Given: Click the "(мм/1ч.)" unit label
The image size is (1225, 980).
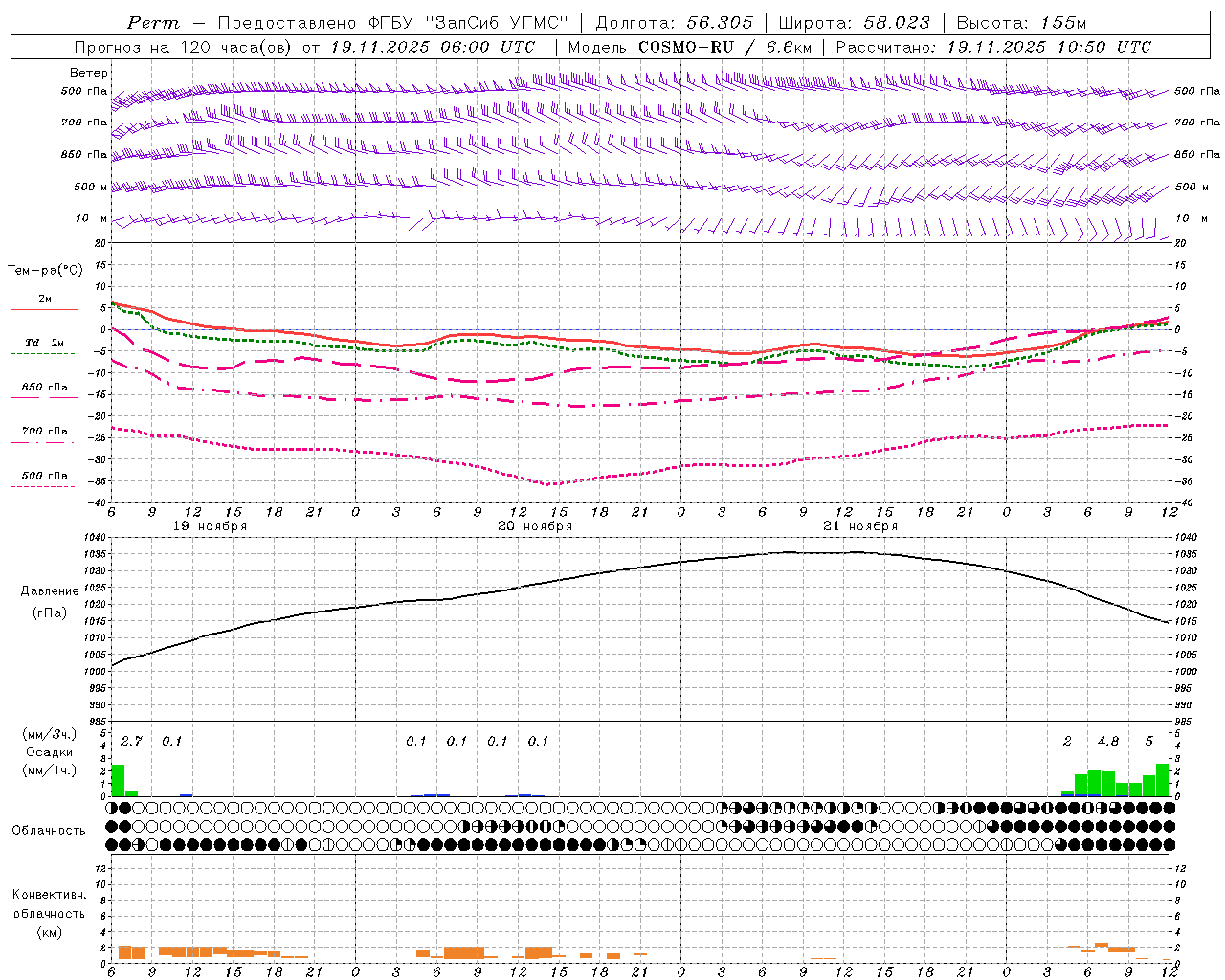Looking at the screenshot, I should 50,769.
